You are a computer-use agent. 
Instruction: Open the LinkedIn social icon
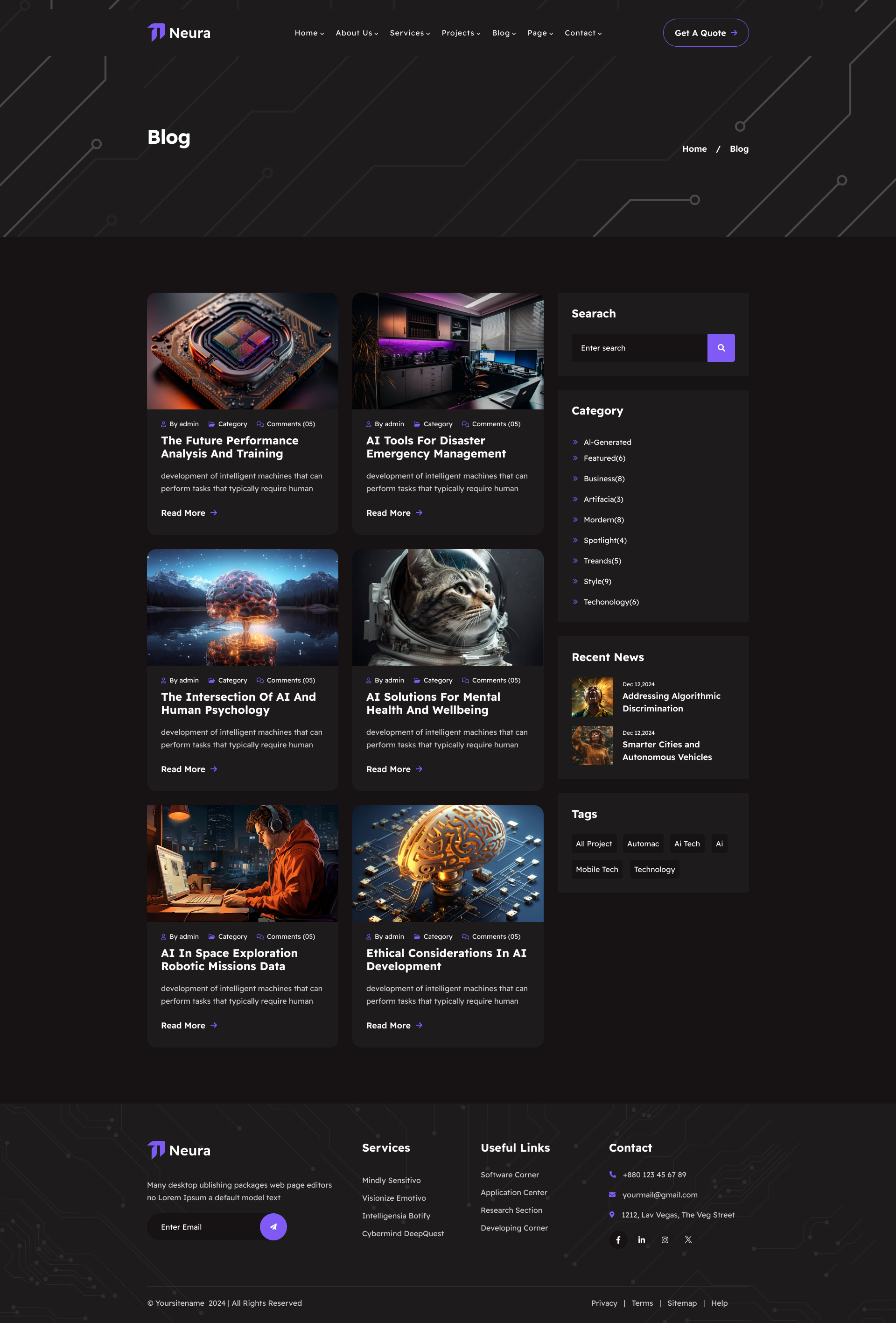642,1239
